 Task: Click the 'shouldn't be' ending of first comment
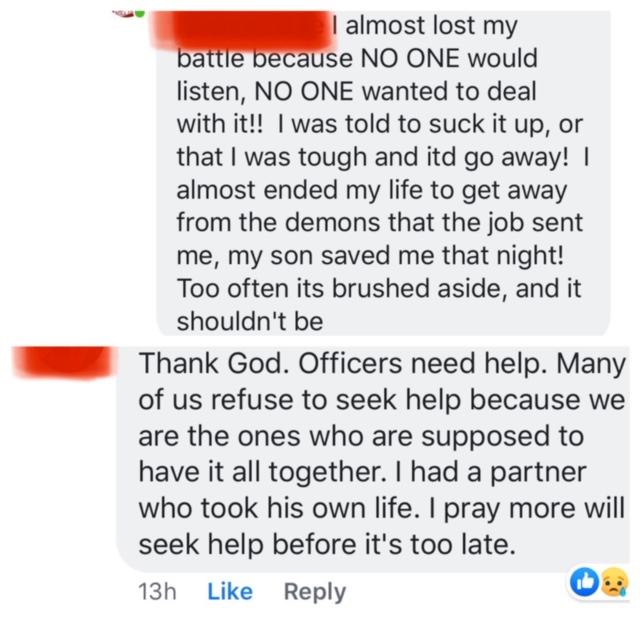(x=250, y=321)
